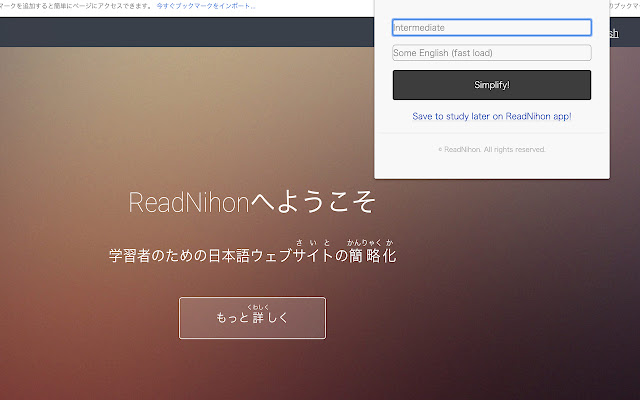Click the もっと詳しく button
This screenshot has width=640, height=400.
point(252,318)
